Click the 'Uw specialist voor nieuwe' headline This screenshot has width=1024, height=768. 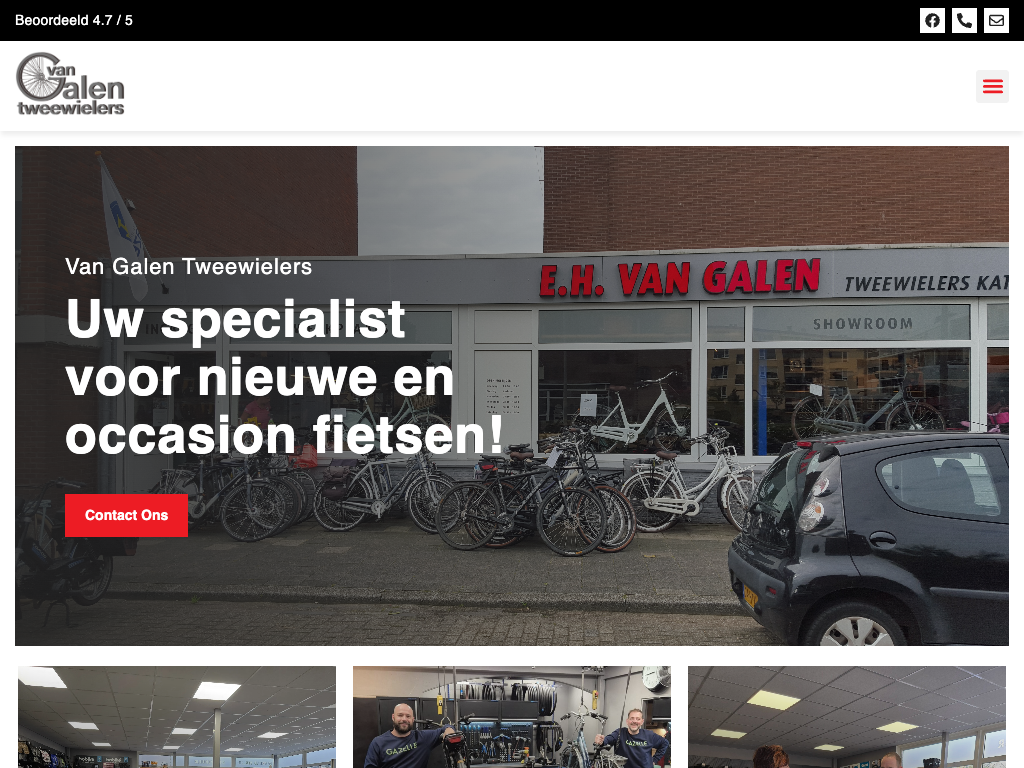285,376
